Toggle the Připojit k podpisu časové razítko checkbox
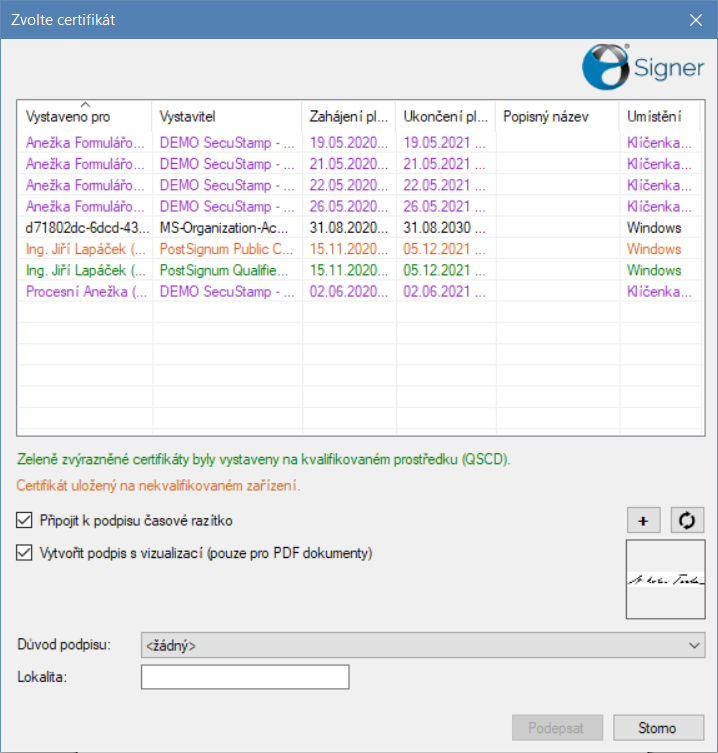718x753 pixels. coord(24,520)
